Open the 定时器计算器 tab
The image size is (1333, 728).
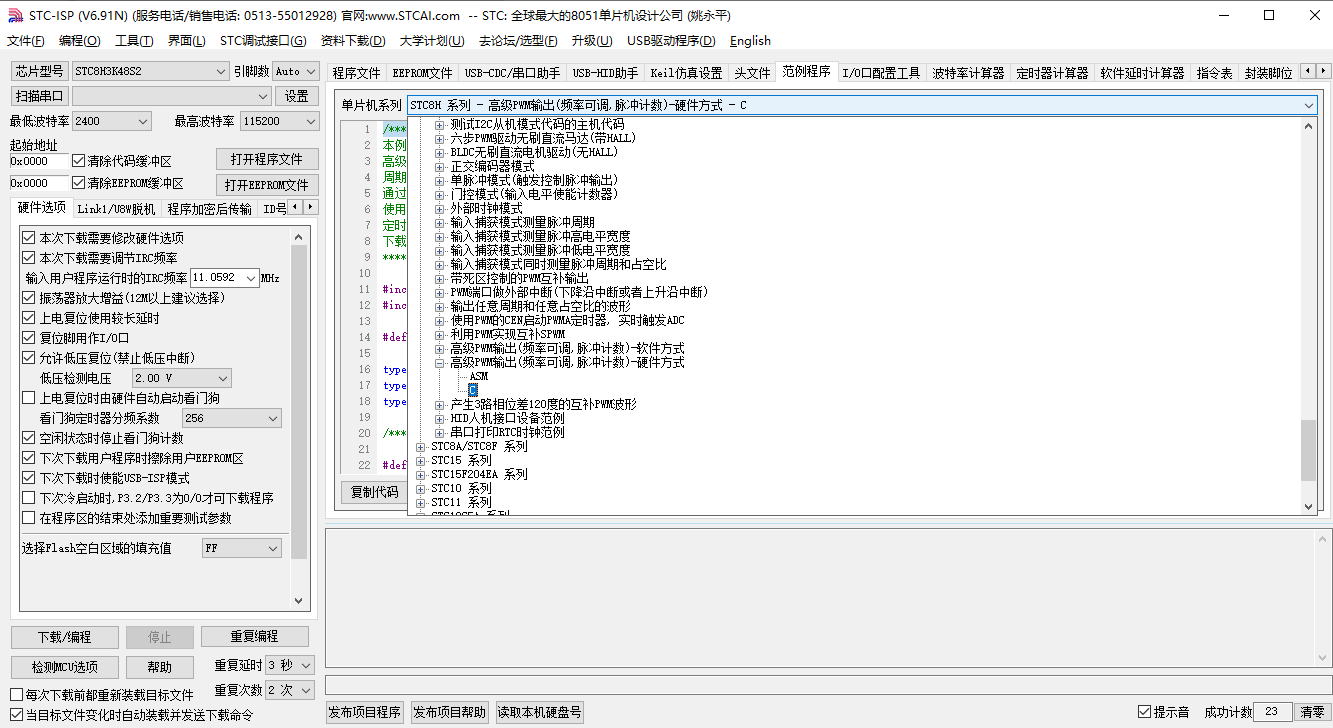click(x=1052, y=73)
